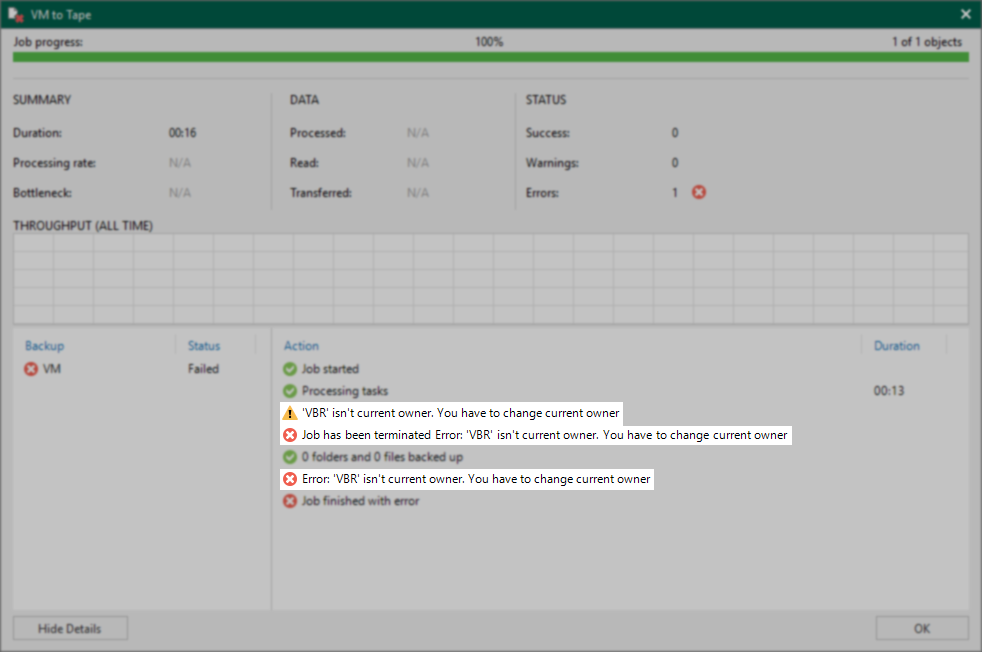Click the '1 of 1 objects' text

pyautogui.click(x=927, y=42)
